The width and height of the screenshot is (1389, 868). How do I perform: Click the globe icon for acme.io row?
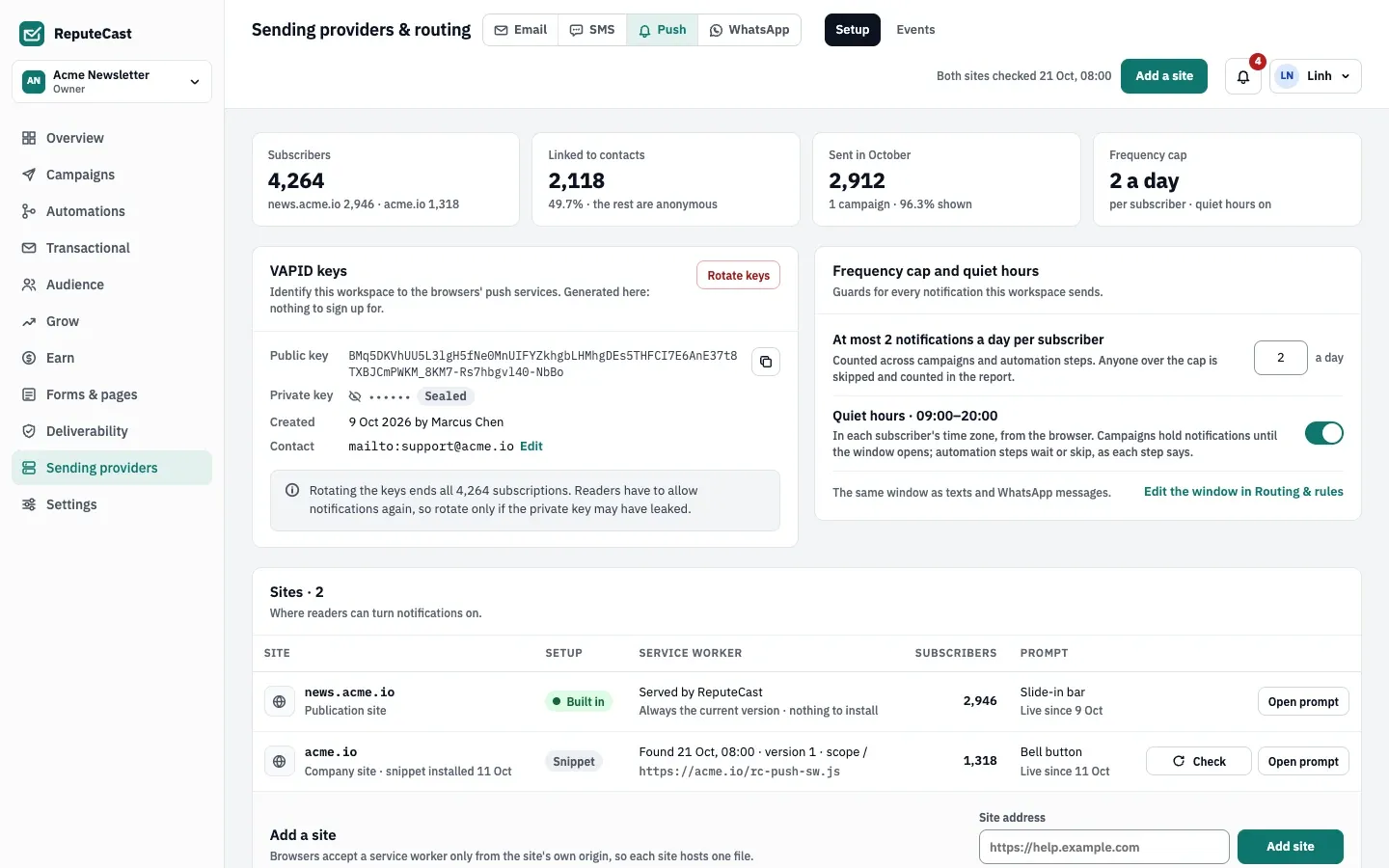point(280,761)
